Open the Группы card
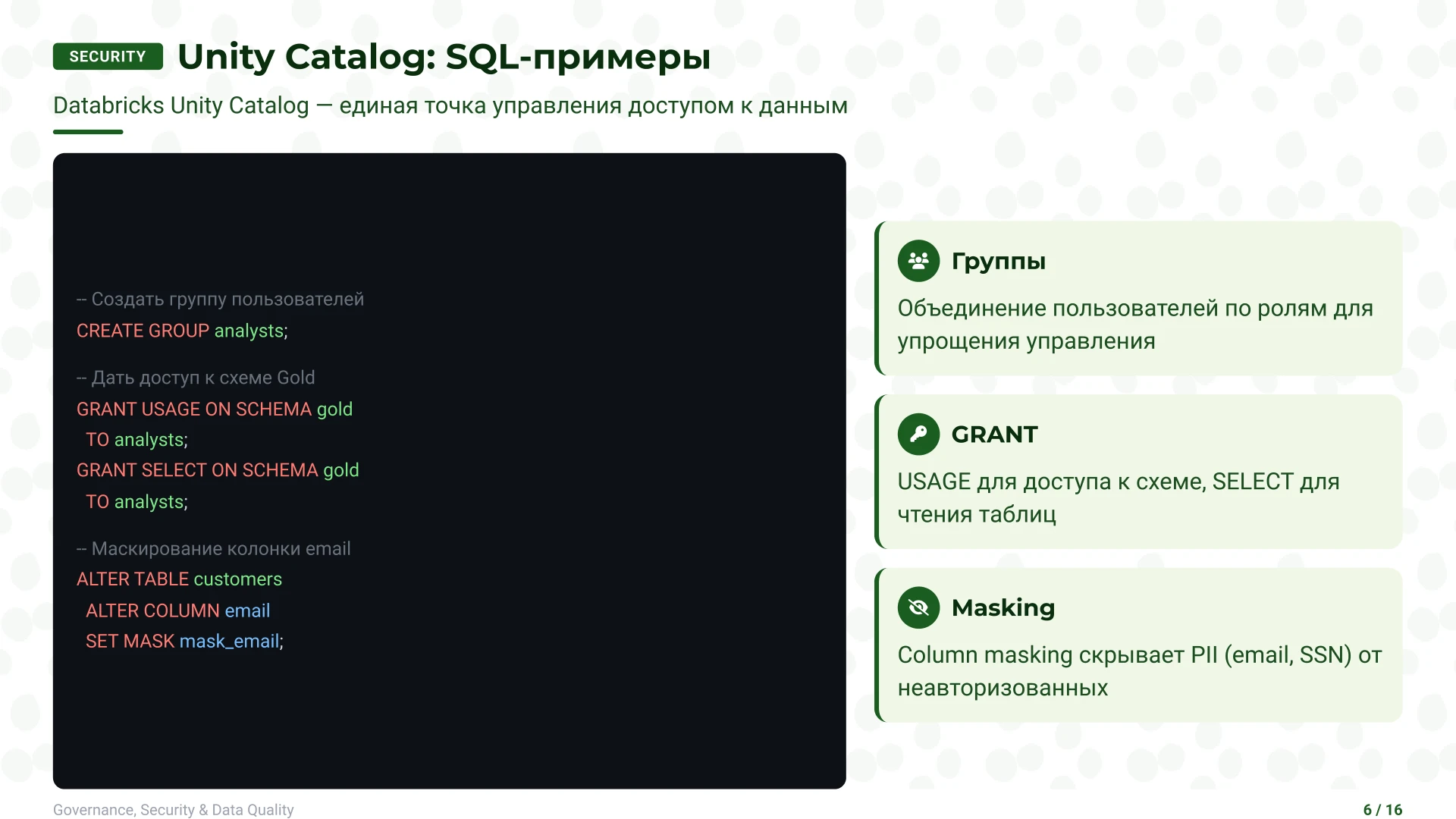 click(x=1137, y=298)
